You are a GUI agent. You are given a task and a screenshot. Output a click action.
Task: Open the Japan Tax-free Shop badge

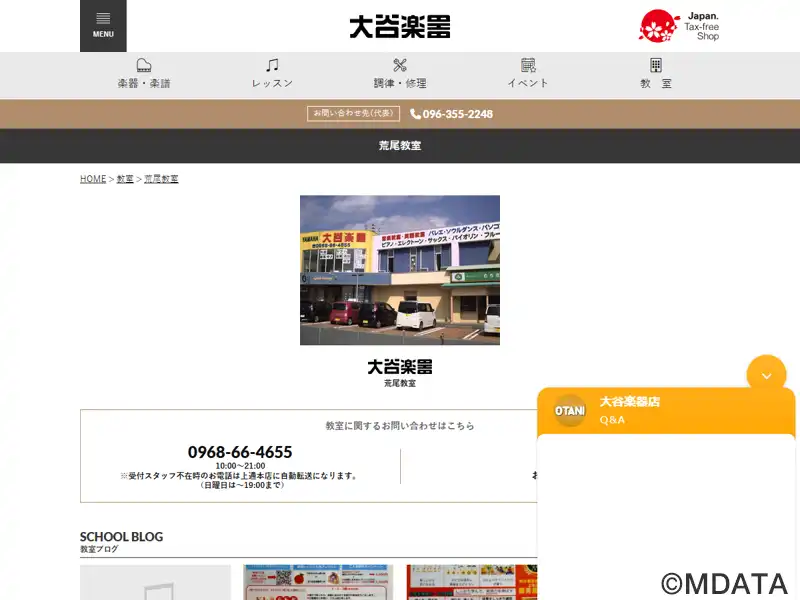point(679,26)
